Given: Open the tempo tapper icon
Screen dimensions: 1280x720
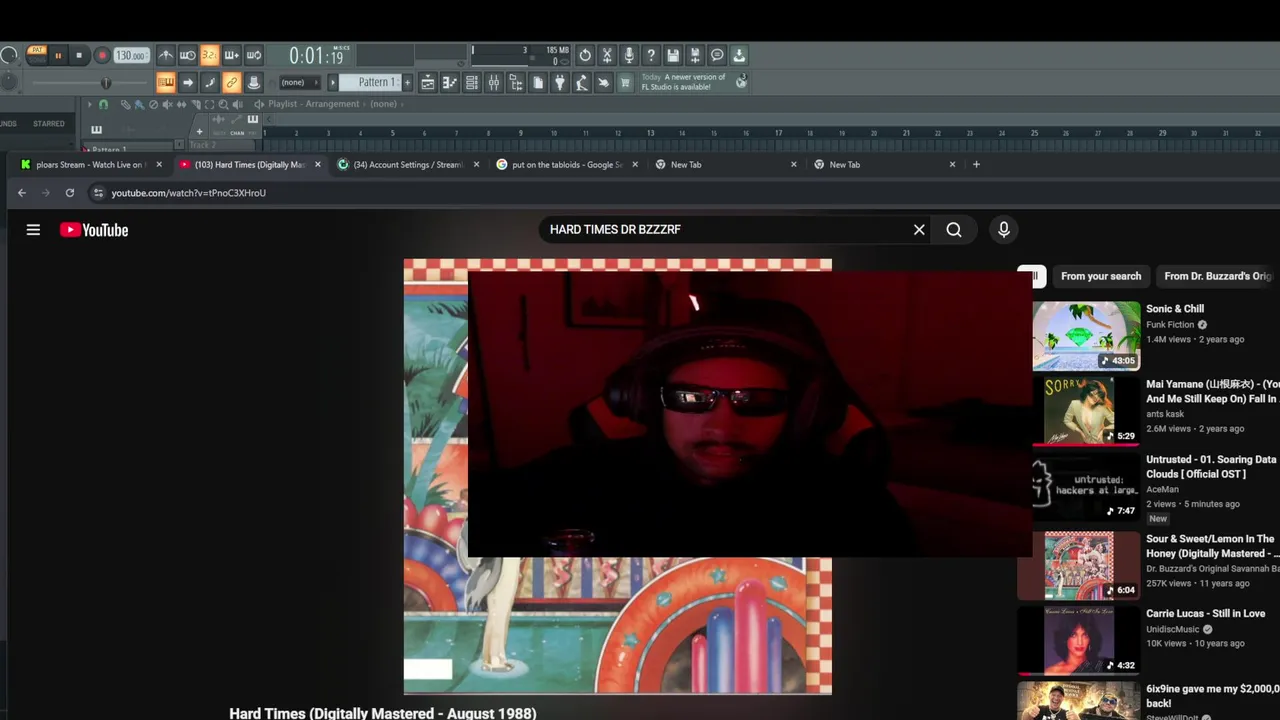Looking at the screenshot, I should click(x=582, y=83).
